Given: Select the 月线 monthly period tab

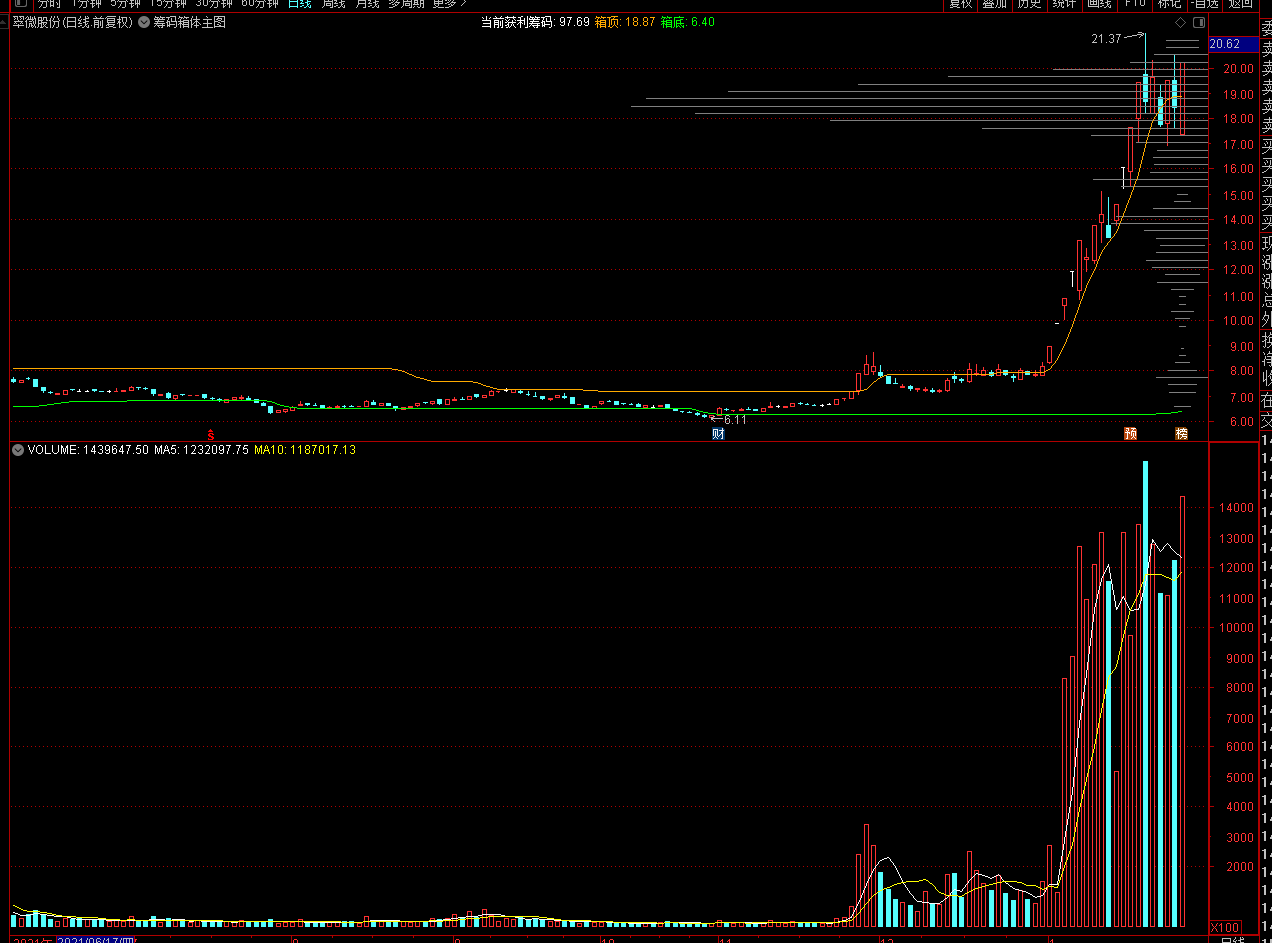Looking at the screenshot, I should click(368, 3).
